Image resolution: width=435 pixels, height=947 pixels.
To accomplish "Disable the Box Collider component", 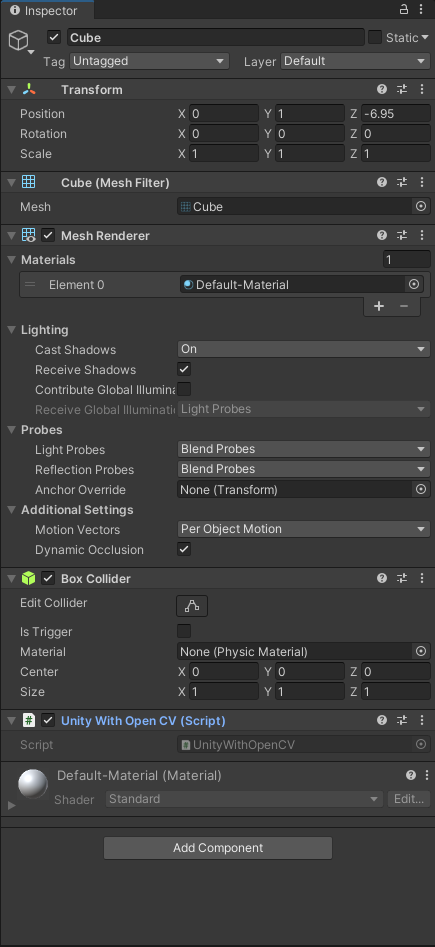I will click(48, 579).
